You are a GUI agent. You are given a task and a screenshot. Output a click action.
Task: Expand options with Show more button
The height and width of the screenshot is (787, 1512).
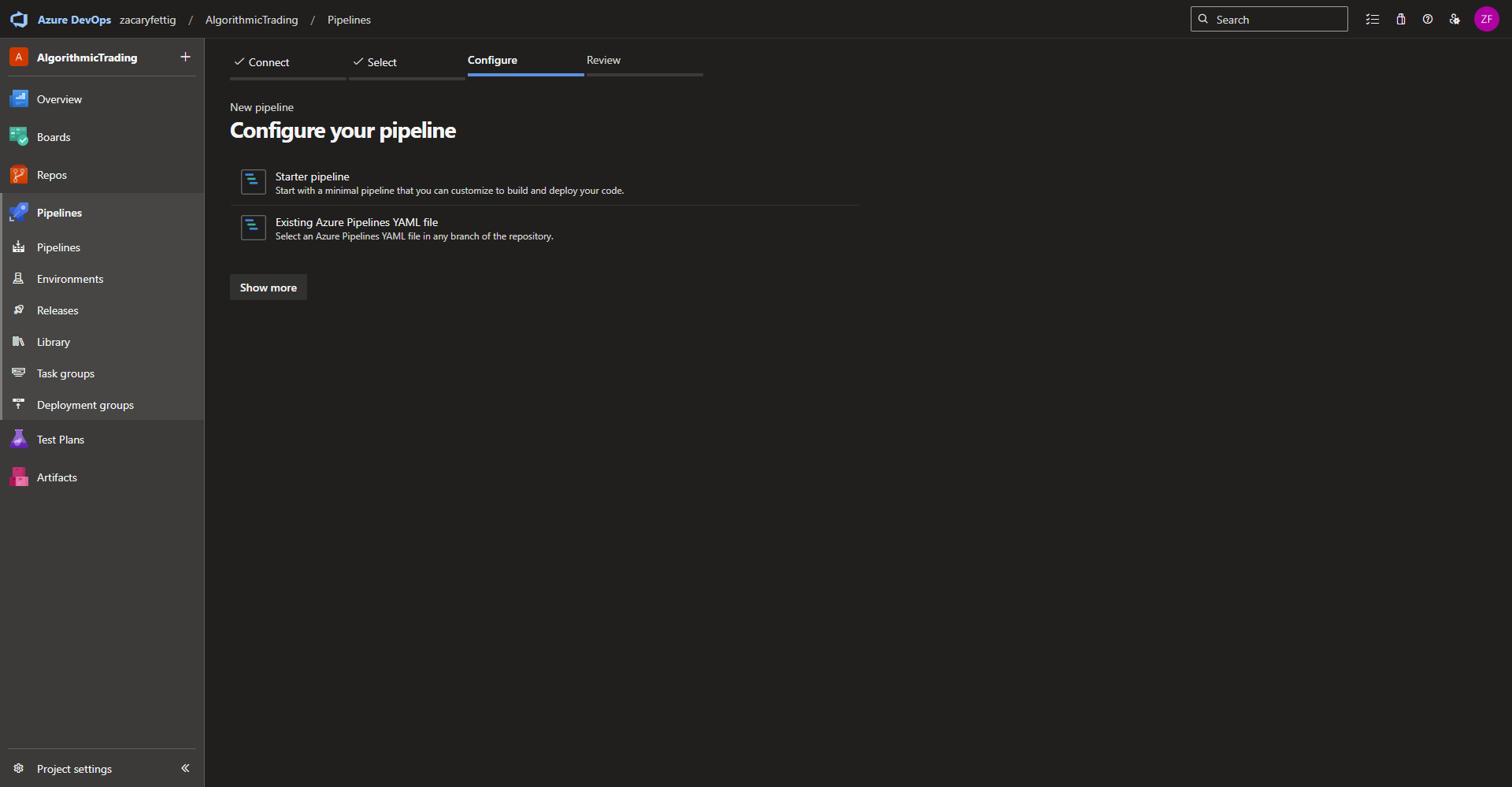tap(268, 288)
